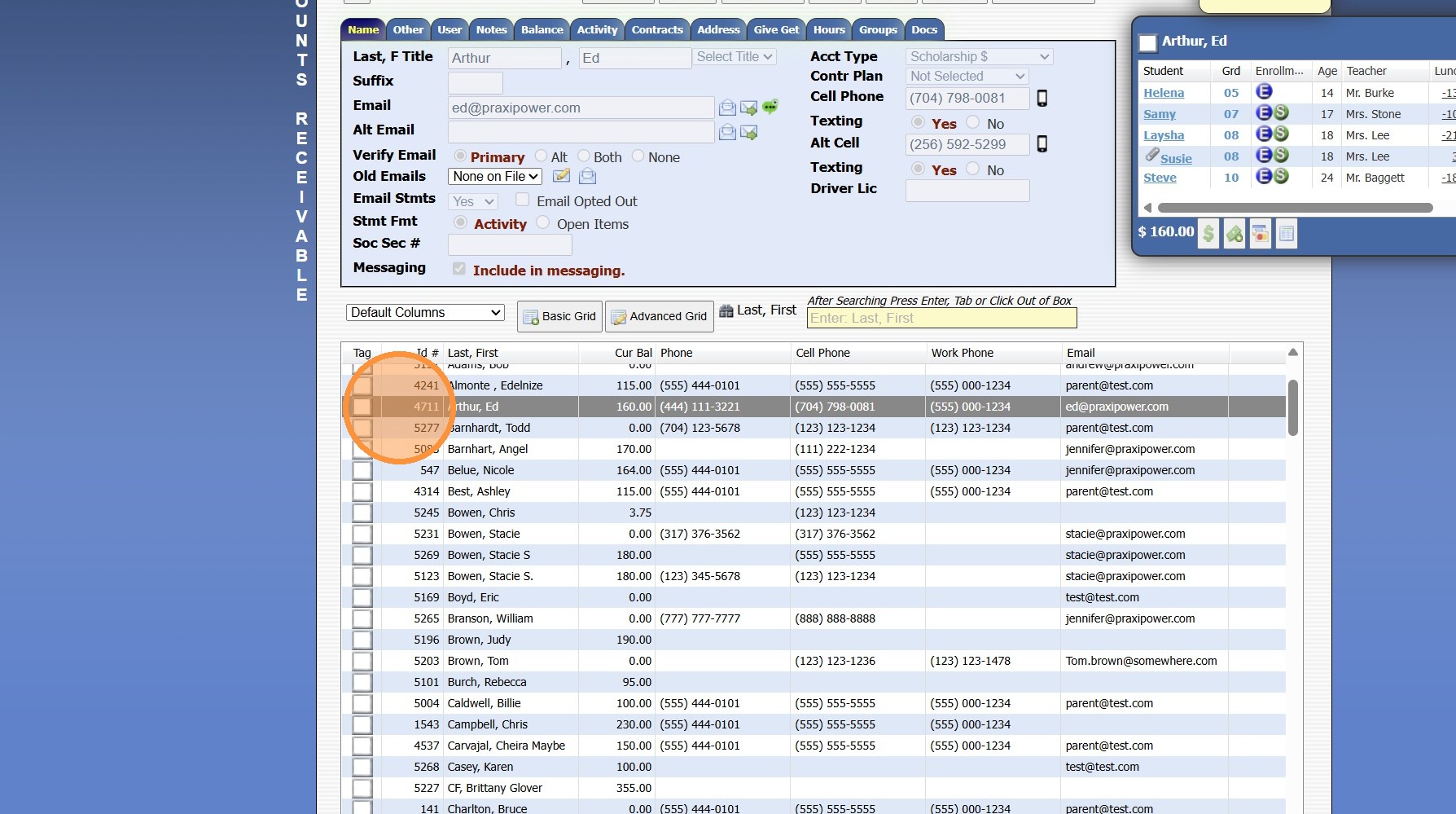Click the credit card icon in family panel
Image resolution: width=1456 pixels, height=814 pixels.
(1261, 235)
